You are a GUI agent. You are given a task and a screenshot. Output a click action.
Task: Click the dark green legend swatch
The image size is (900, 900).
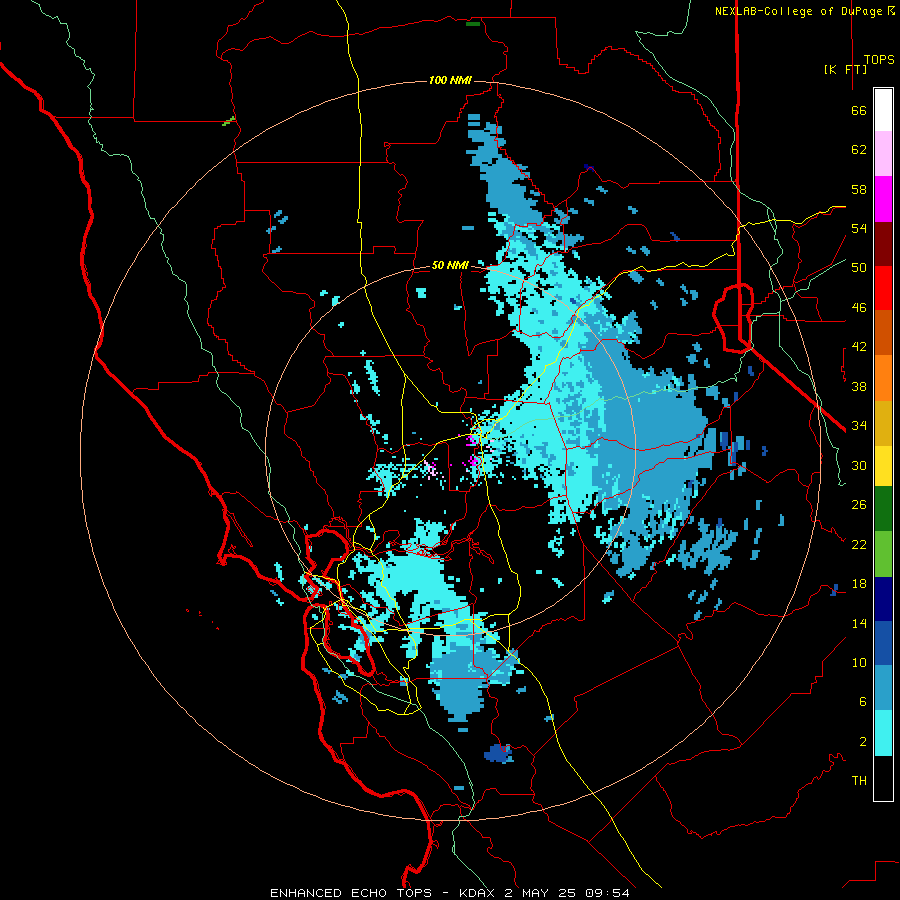[883, 509]
